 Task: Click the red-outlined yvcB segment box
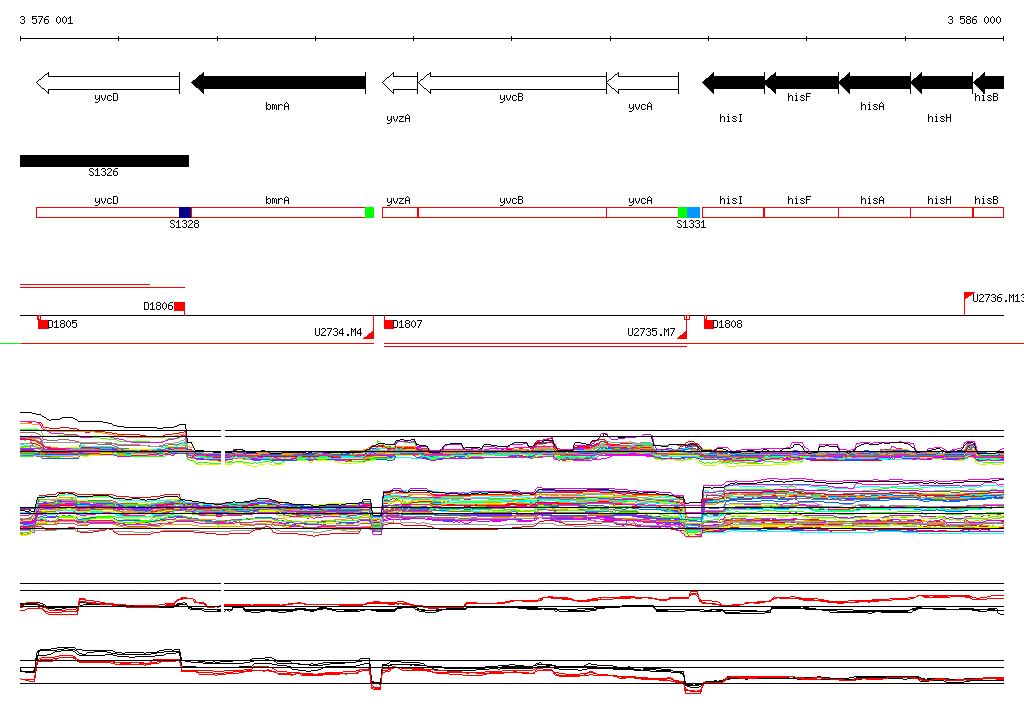point(512,212)
